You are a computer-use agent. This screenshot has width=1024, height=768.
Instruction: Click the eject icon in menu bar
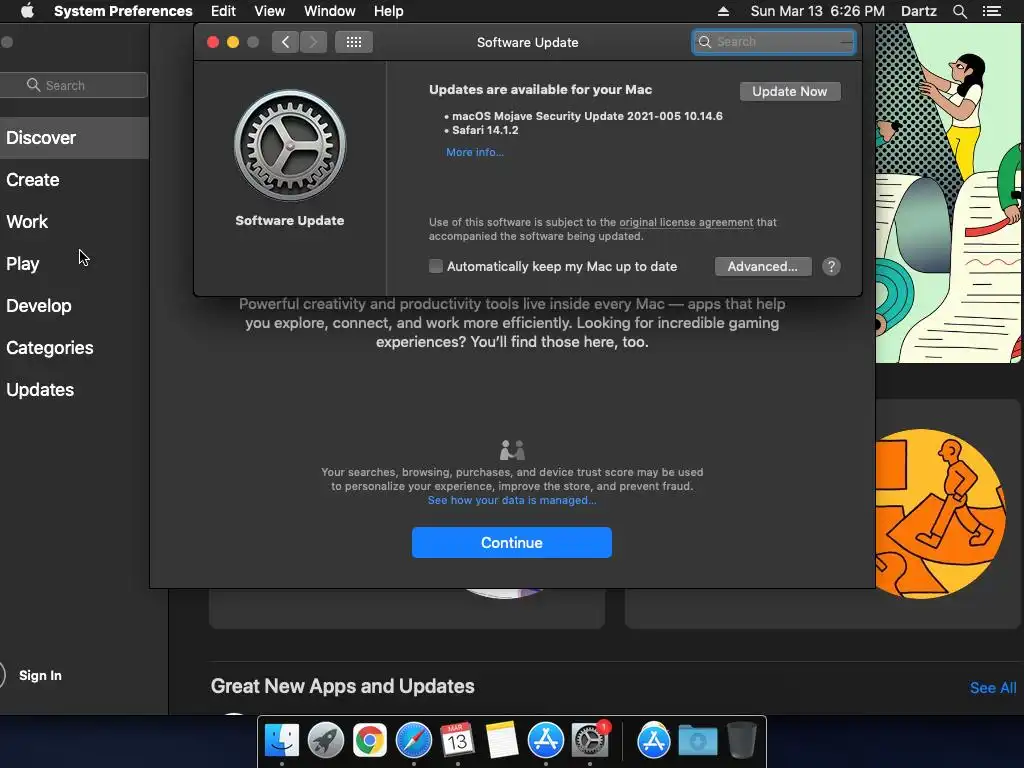[x=723, y=11]
